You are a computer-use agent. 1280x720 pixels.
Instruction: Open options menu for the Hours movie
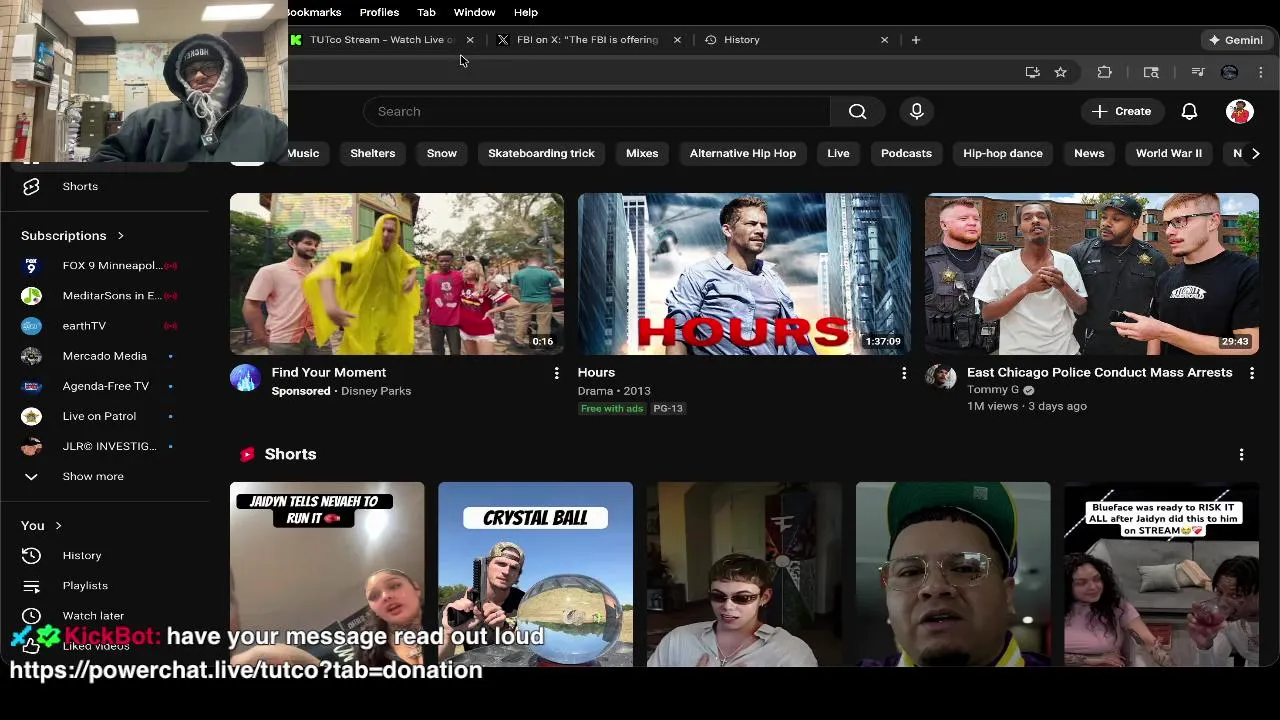(904, 373)
